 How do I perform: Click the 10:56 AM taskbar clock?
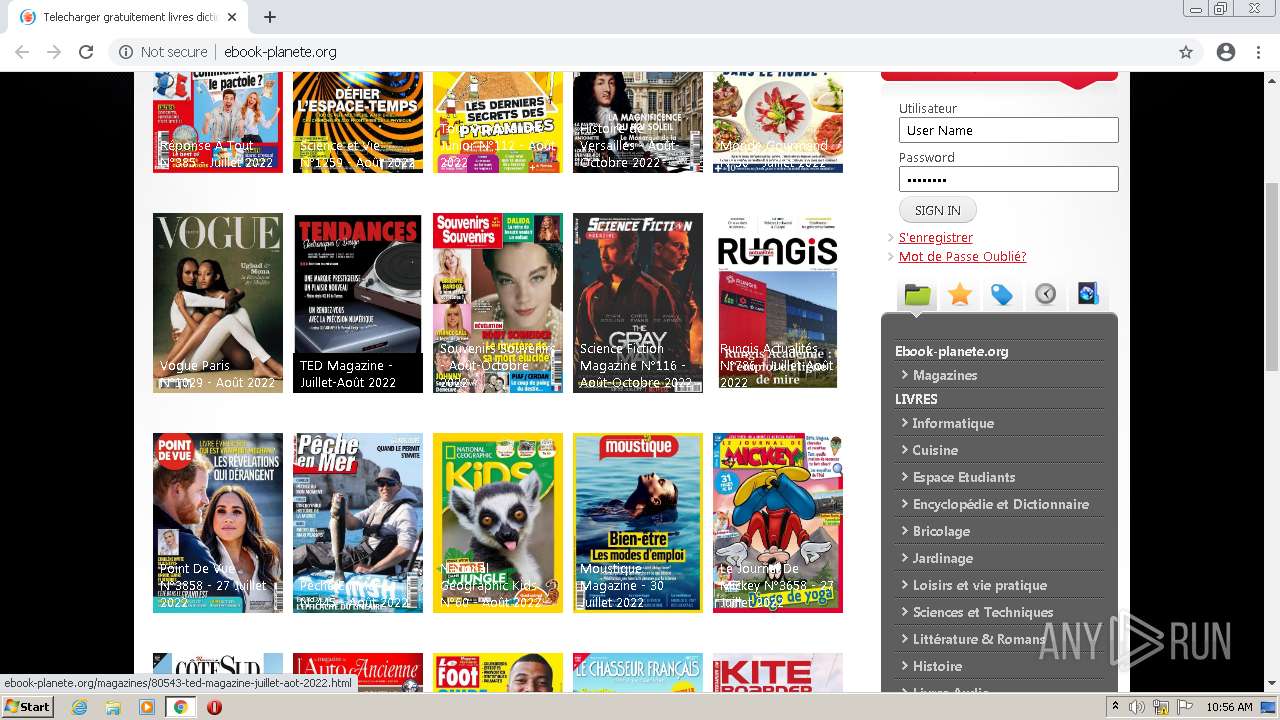1229,707
